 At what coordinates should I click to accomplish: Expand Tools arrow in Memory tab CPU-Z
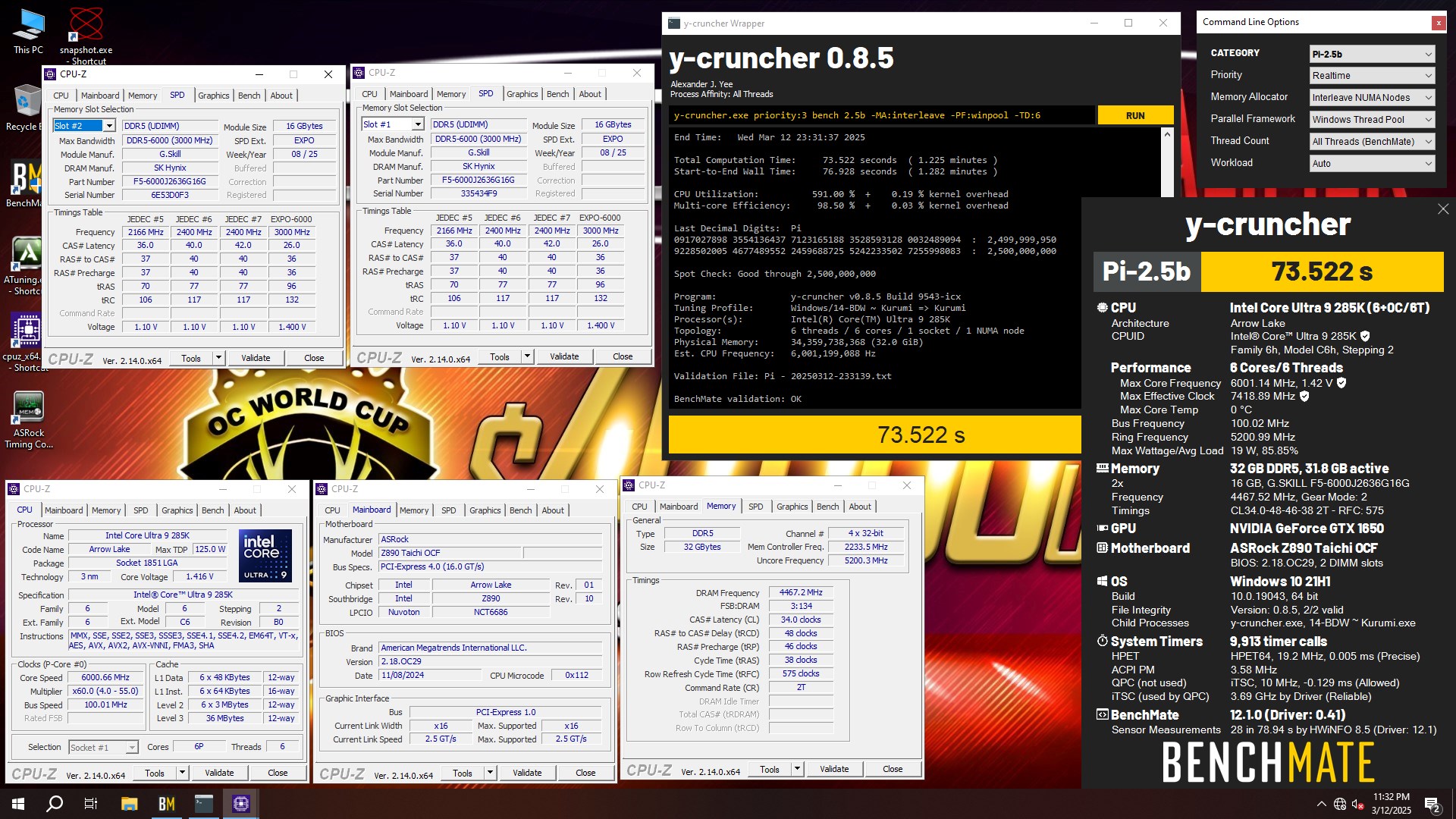coord(797,769)
